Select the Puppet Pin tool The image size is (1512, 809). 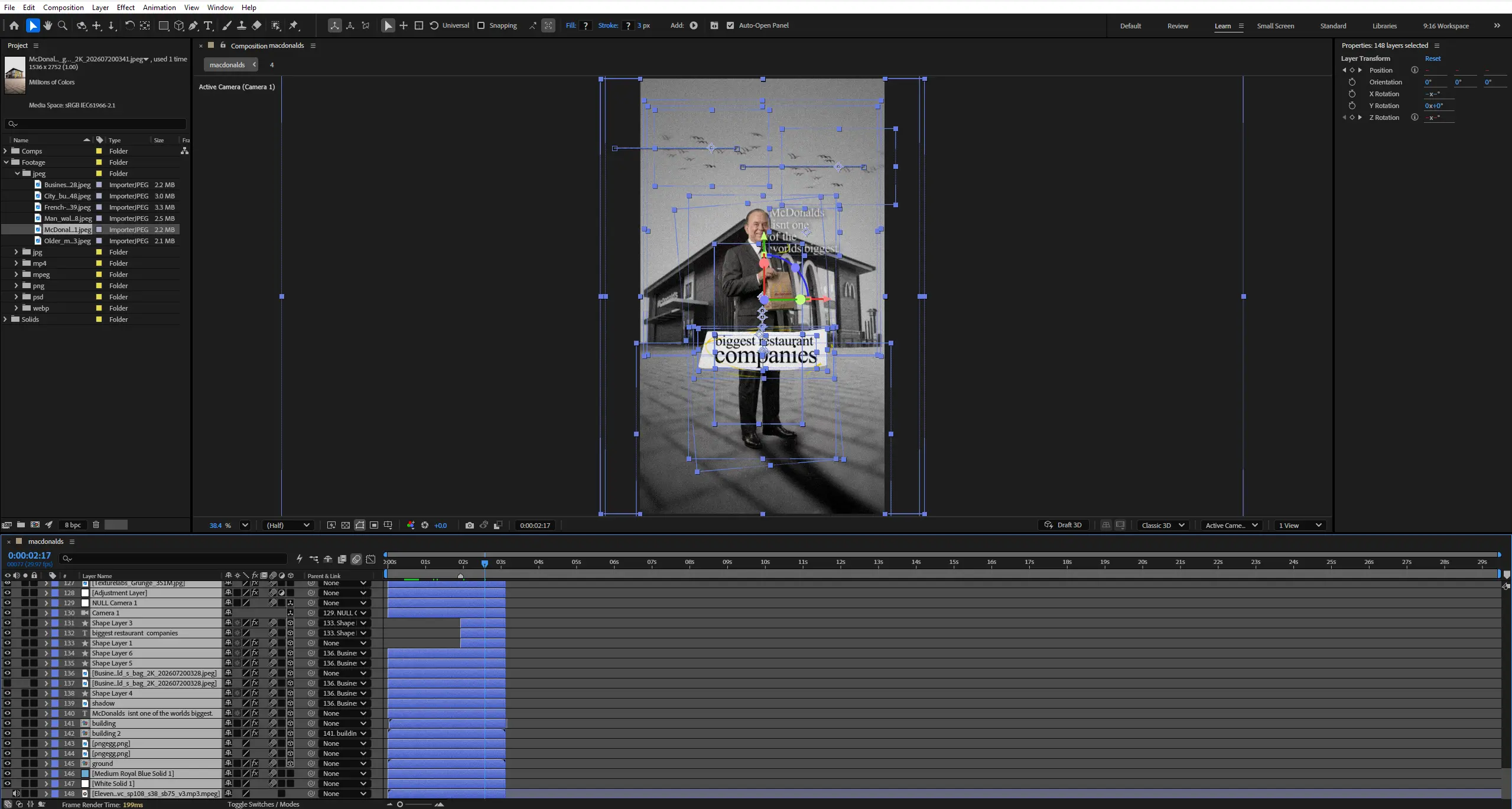click(294, 25)
